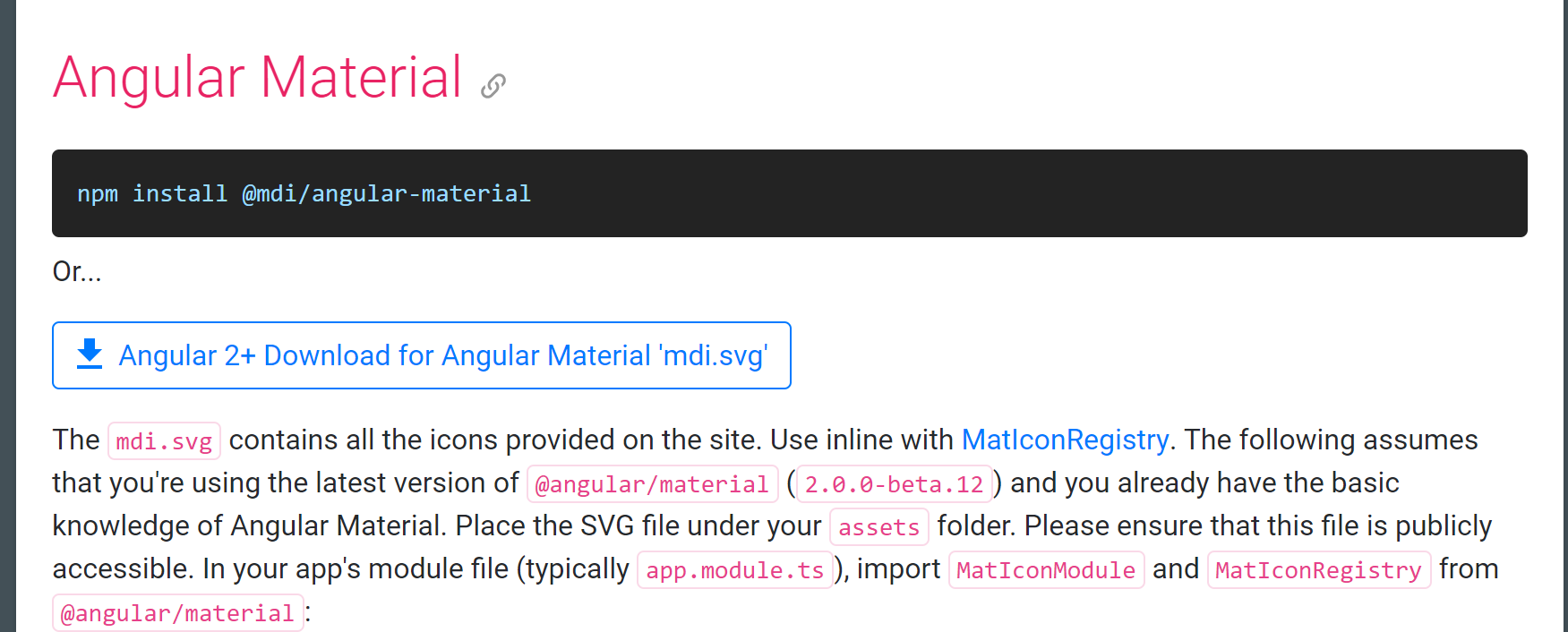This screenshot has width=1568, height=632.
Task: Click the MatIconRegistry code chip near page bottom
Action: (x=1318, y=569)
